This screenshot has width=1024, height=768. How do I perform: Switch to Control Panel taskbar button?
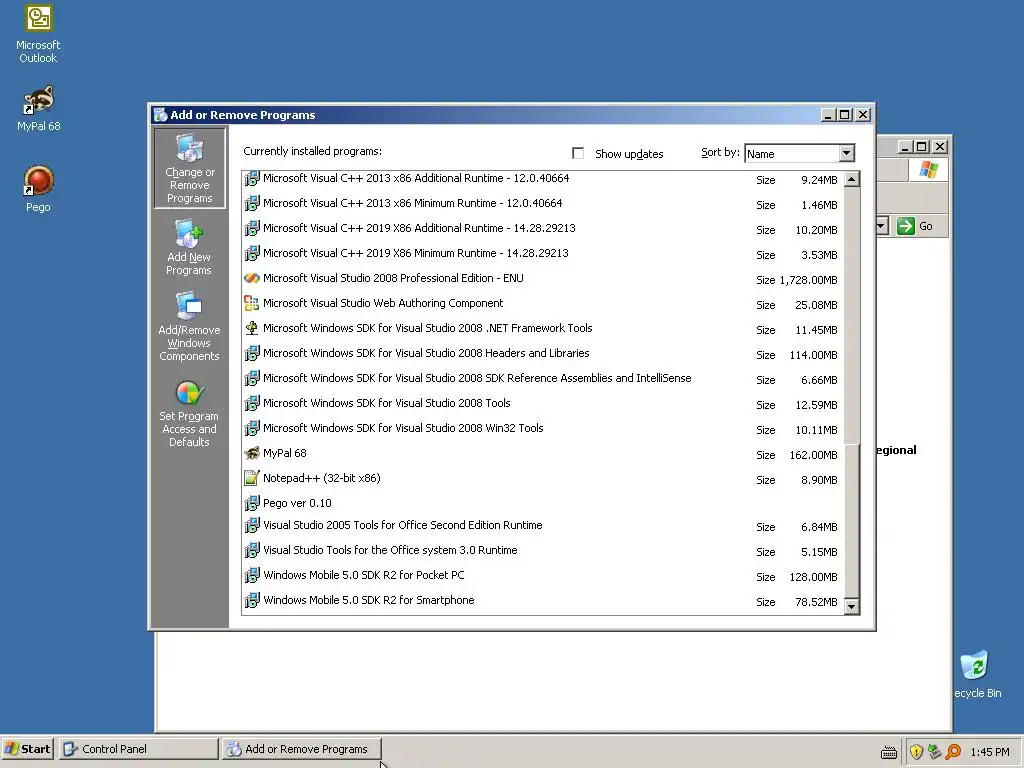point(138,749)
